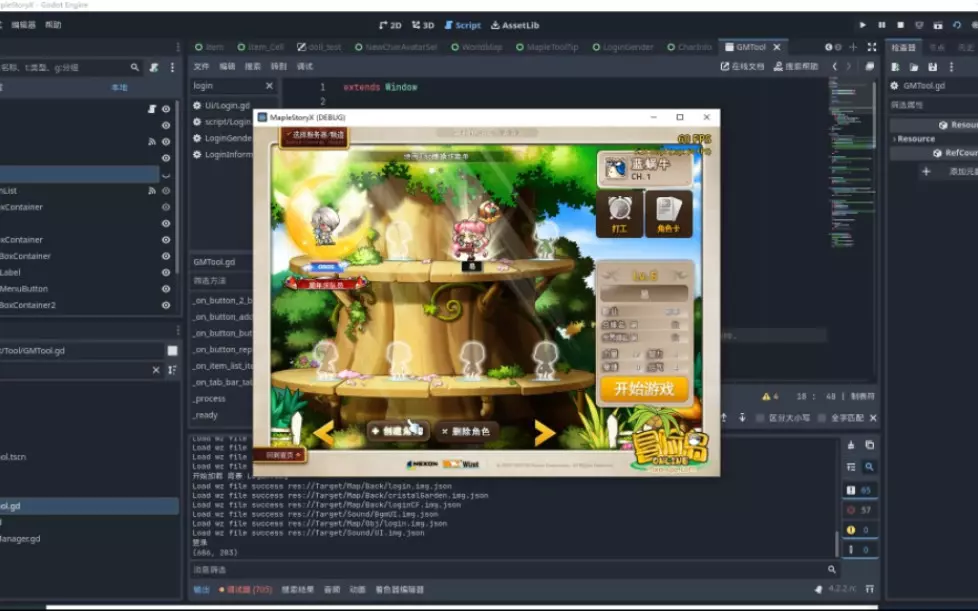This screenshot has height=611, width=978.
Task: Click the warnings indicator in script status bar
Action: pyautogui.click(x=770, y=397)
